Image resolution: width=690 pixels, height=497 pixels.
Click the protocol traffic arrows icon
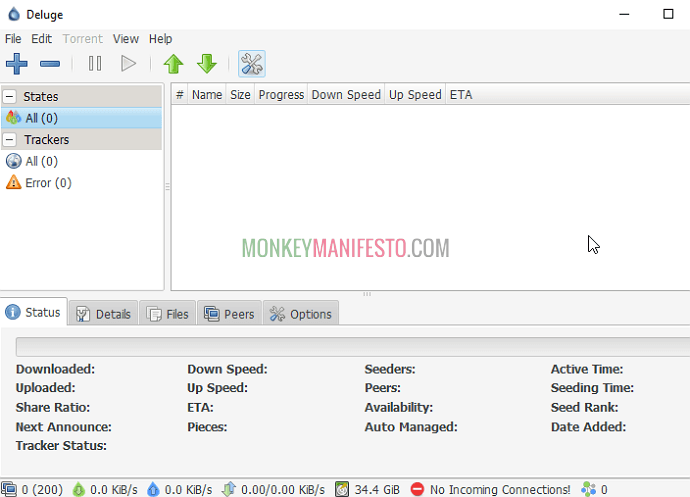click(x=229, y=489)
